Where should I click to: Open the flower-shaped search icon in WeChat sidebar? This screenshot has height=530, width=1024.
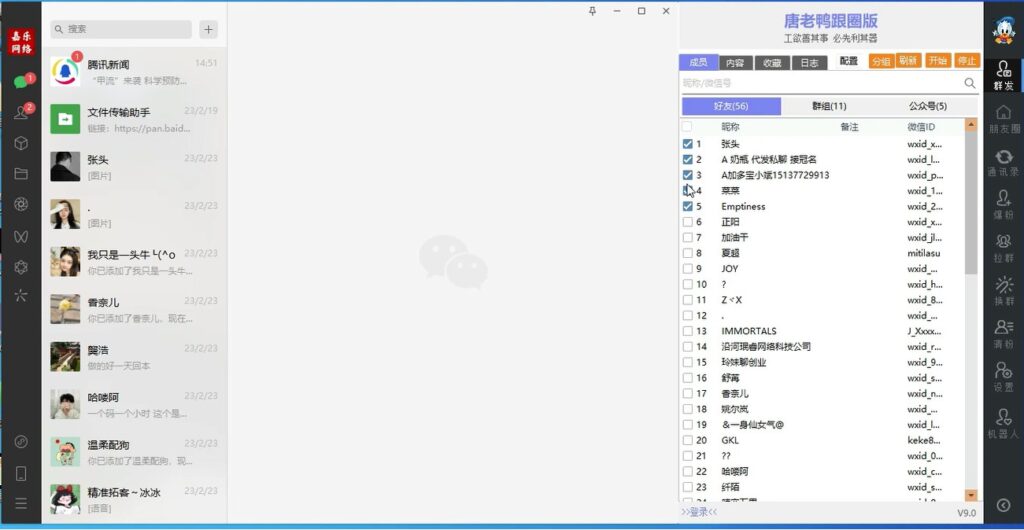[21, 266]
